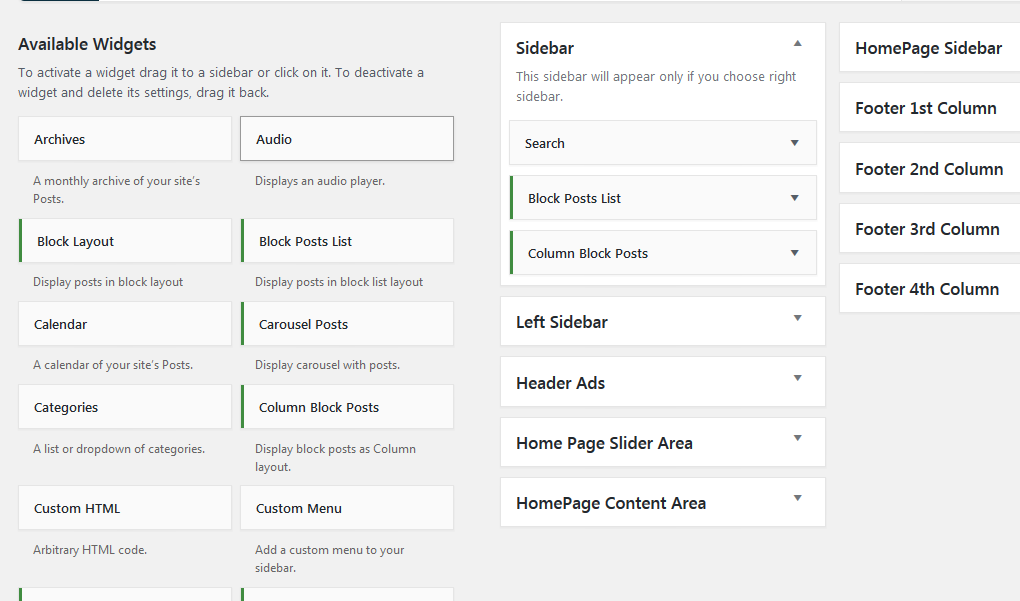Expand the Search widget dropdown arrow
This screenshot has width=1020, height=601.
(x=795, y=143)
